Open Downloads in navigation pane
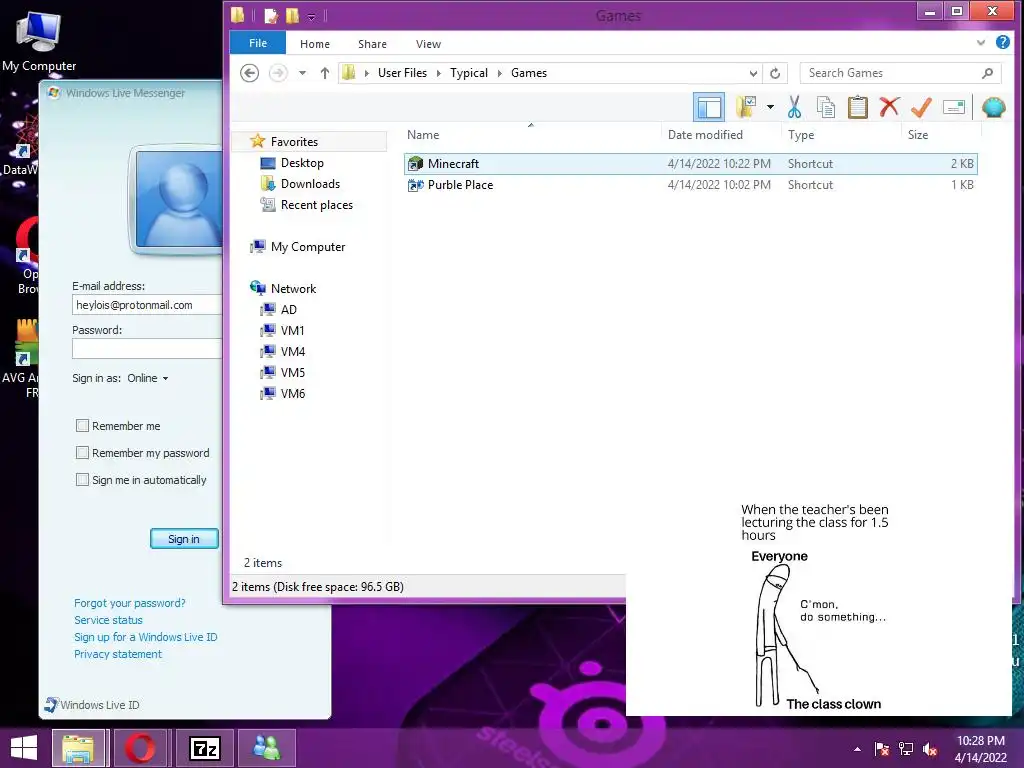The height and width of the screenshot is (768, 1024). point(310,184)
